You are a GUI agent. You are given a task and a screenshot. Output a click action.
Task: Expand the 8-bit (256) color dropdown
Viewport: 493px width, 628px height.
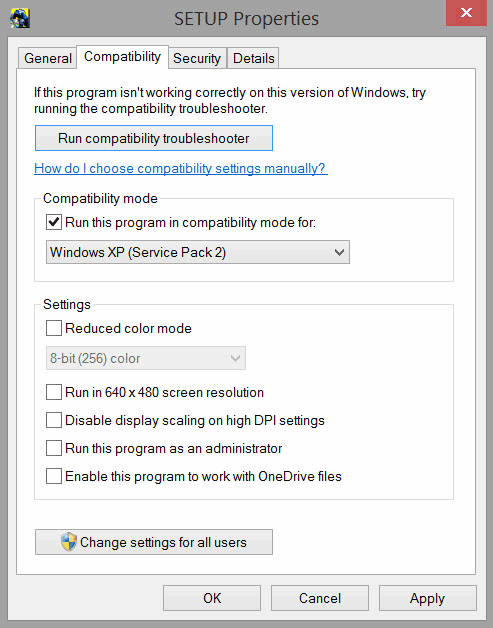(146, 358)
